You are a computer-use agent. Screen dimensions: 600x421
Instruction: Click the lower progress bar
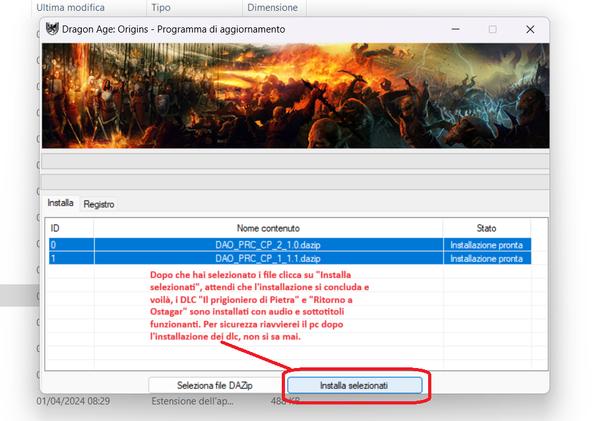pos(295,182)
